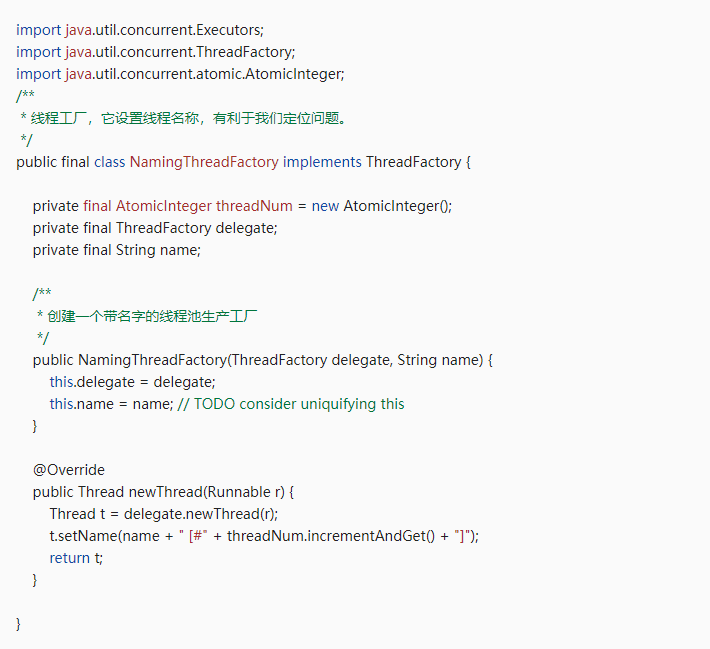Click the 'this.delegate = delegate' assignment
This screenshot has width=710, height=649.
coord(132,382)
